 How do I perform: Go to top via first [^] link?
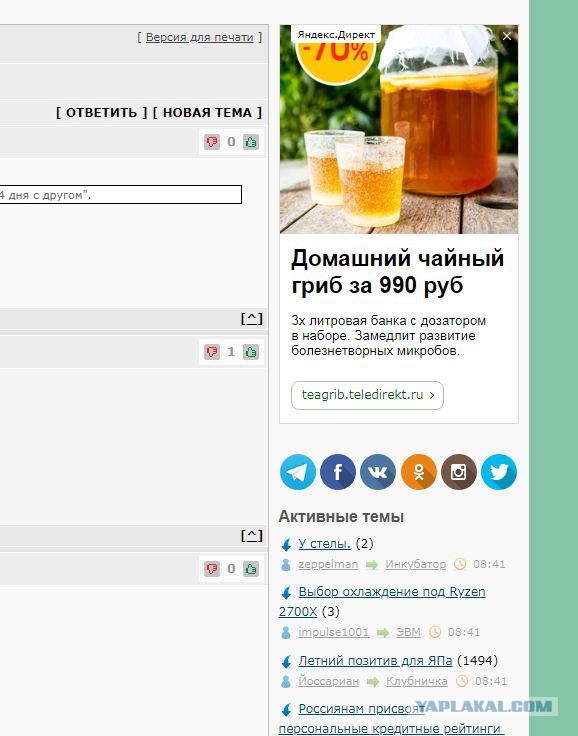(252, 319)
